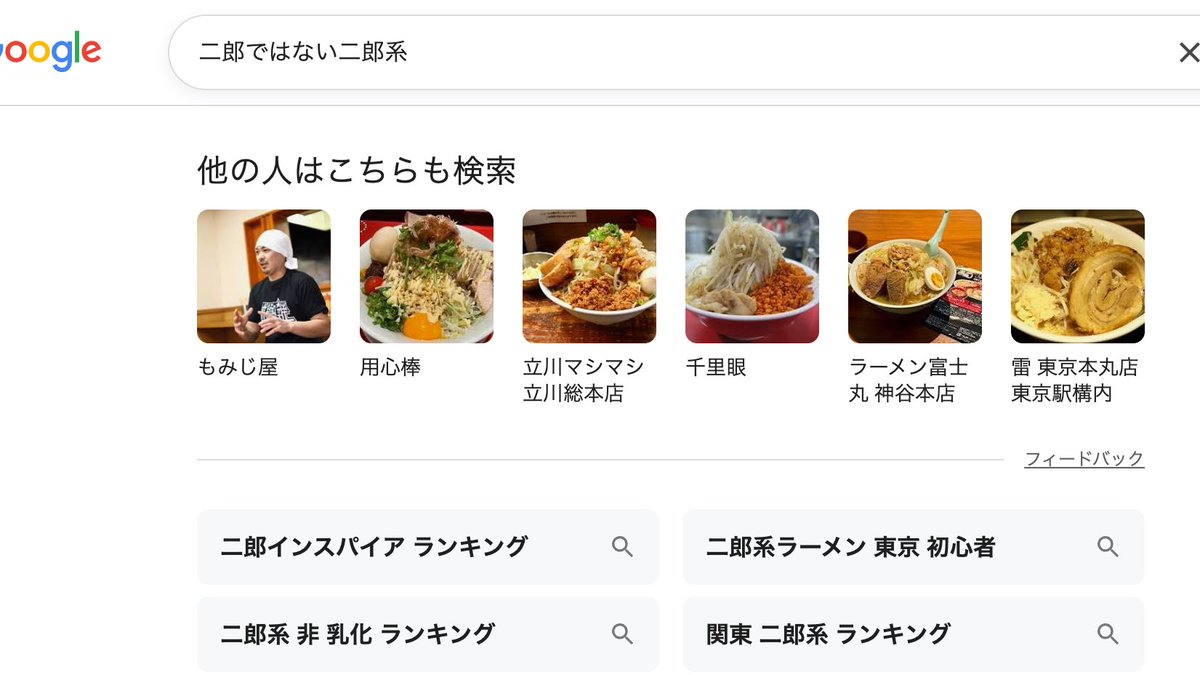1200x675 pixels.
Task: Select the 立川マシマシ 立川総本店 photo
Action: tap(589, 276)
